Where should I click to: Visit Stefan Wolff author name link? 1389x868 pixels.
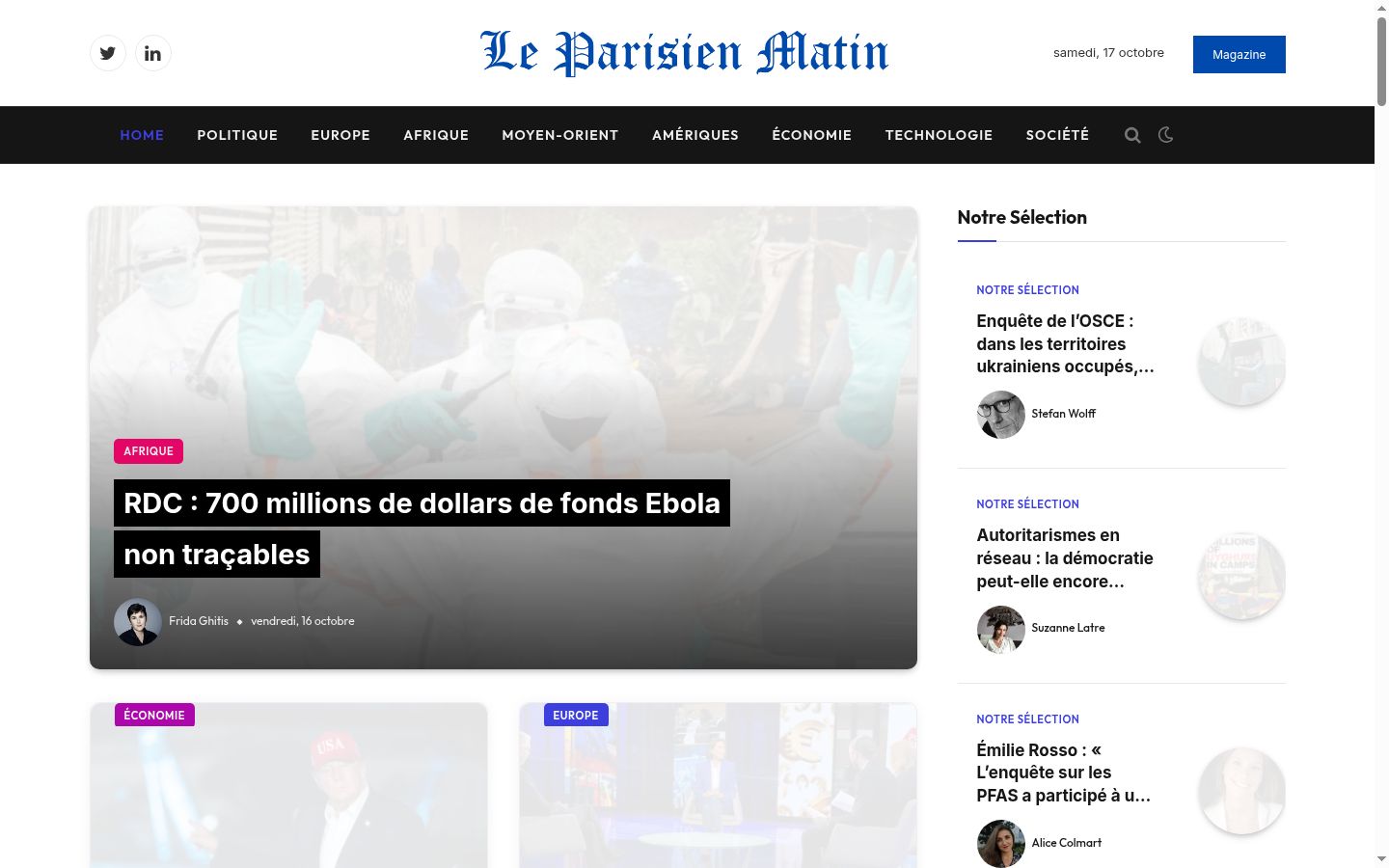[1063, 414]
